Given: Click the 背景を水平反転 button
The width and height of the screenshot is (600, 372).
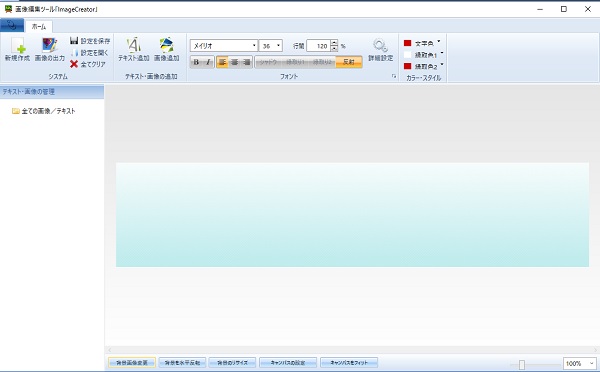Looking at the screenshot, I should (x=182, y=362).
